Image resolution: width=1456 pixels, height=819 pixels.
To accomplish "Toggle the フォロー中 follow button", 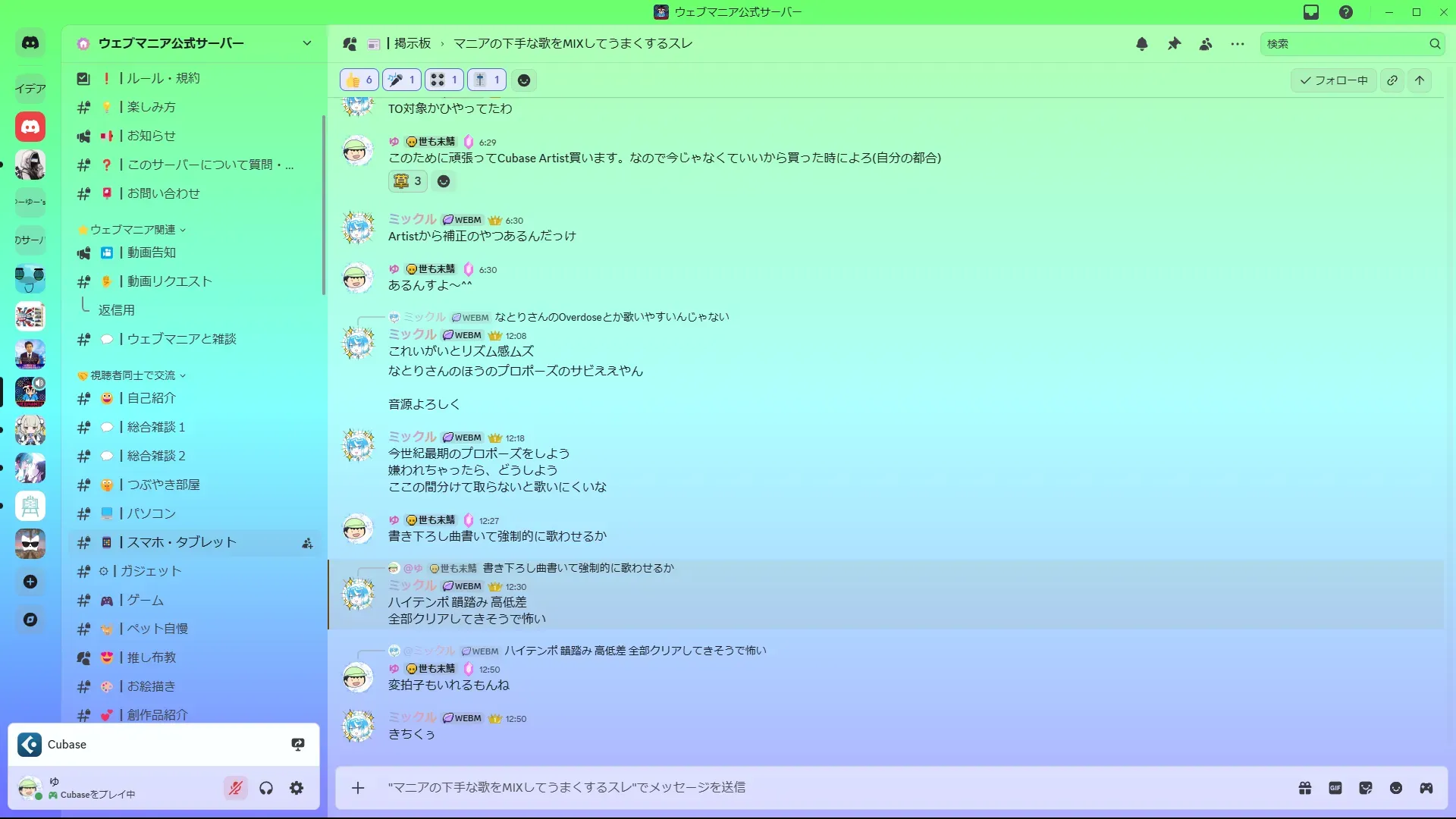I will tap(1334, 80).
